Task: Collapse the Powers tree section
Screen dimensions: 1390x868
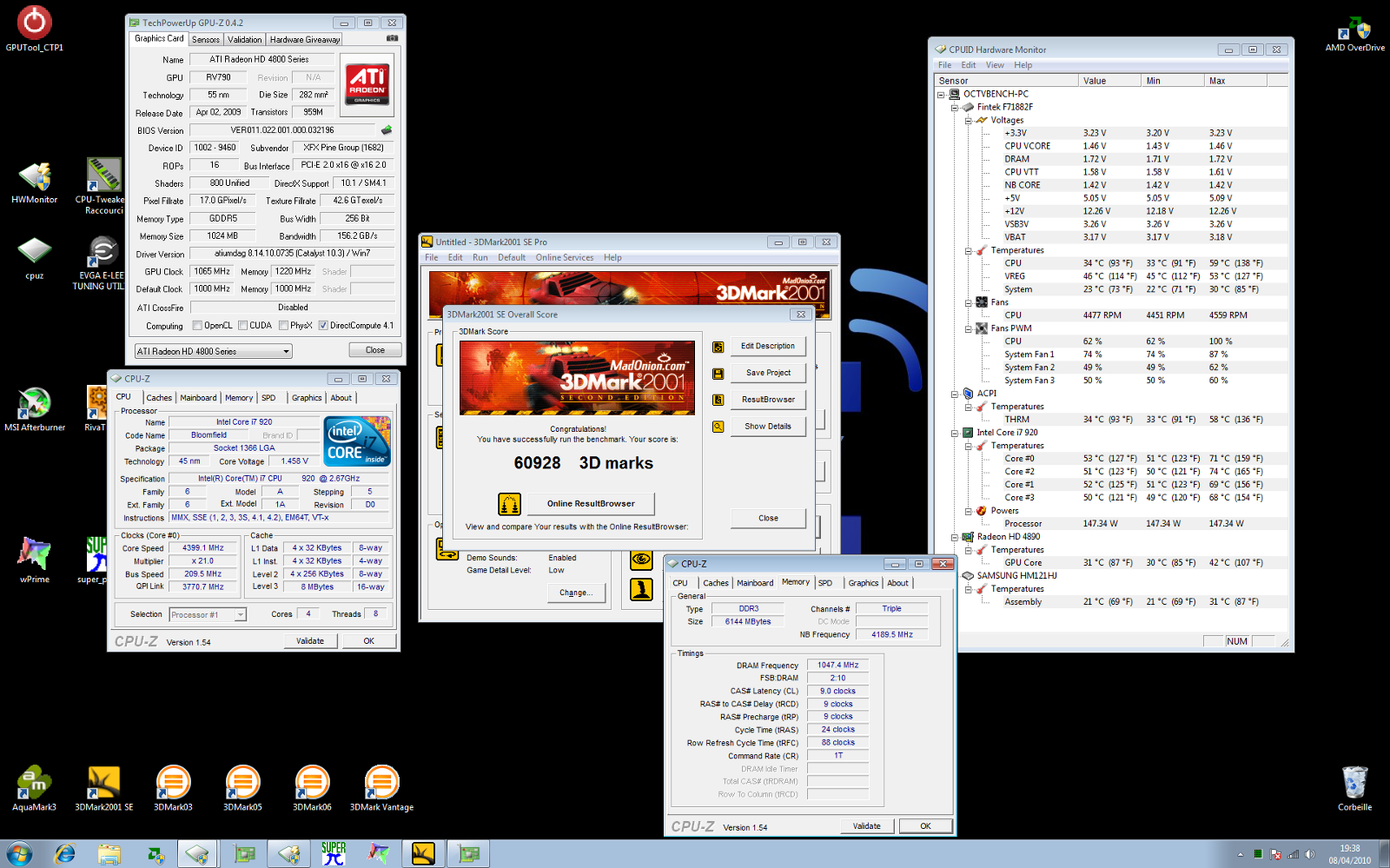Action: (x=969, y=511)
